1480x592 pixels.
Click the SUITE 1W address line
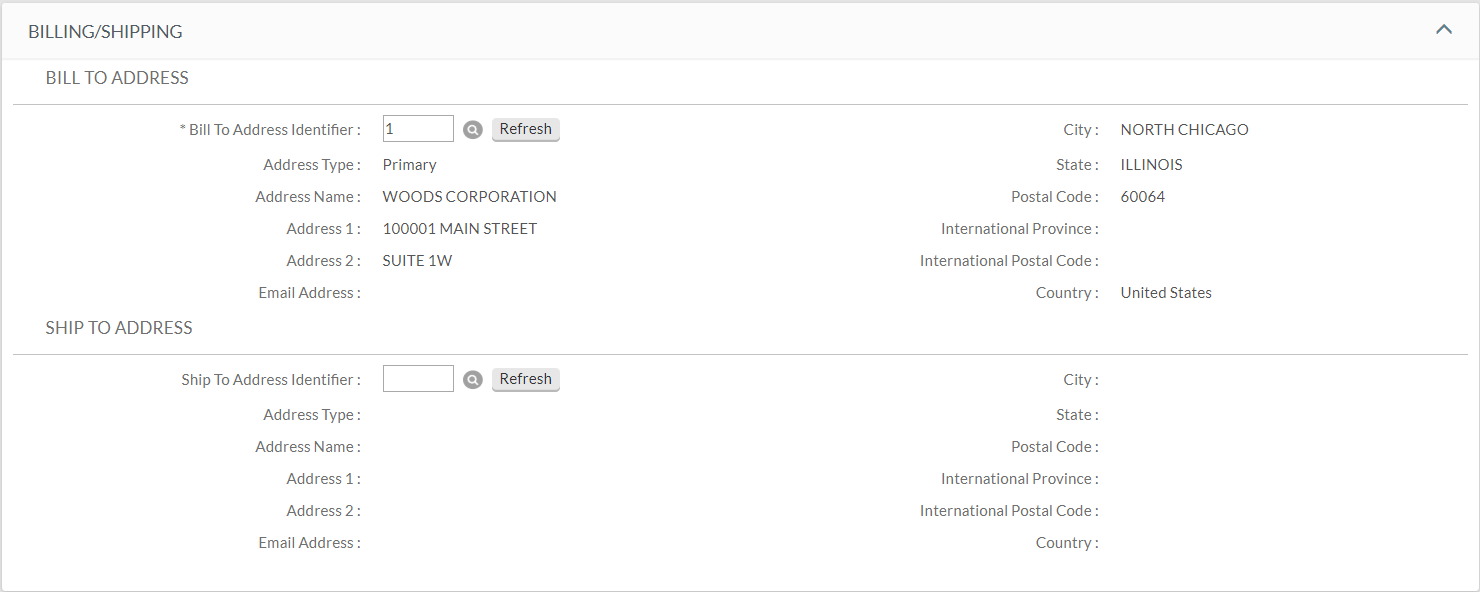click(417, 261)
